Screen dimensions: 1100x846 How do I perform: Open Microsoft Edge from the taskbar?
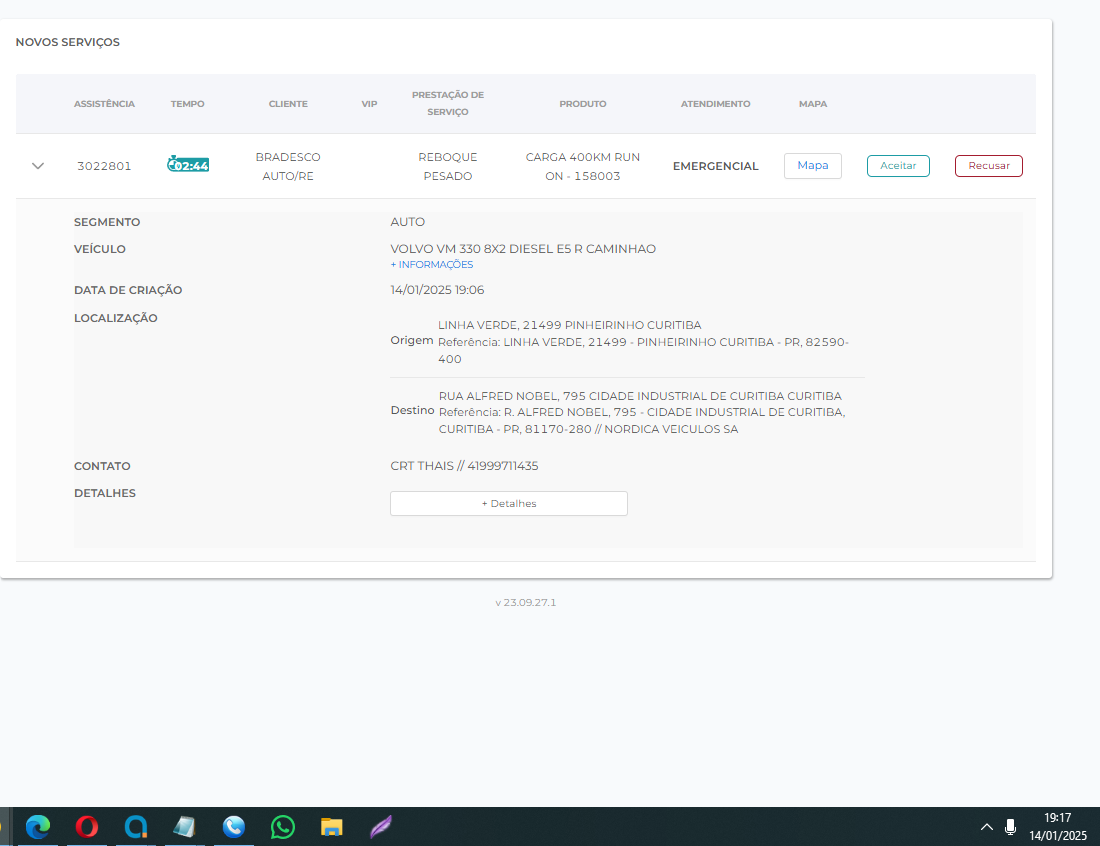click(x=38, y=827)
